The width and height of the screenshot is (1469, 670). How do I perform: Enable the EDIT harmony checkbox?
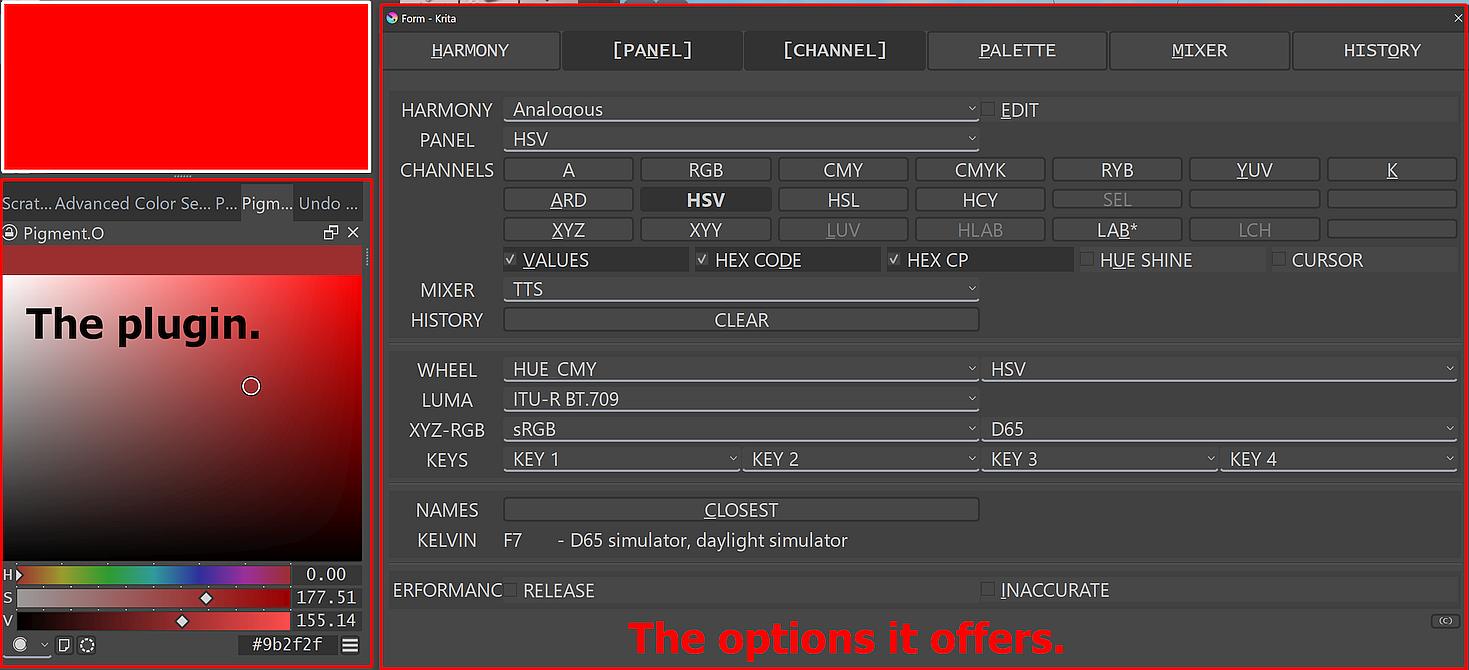click(989, 110)
